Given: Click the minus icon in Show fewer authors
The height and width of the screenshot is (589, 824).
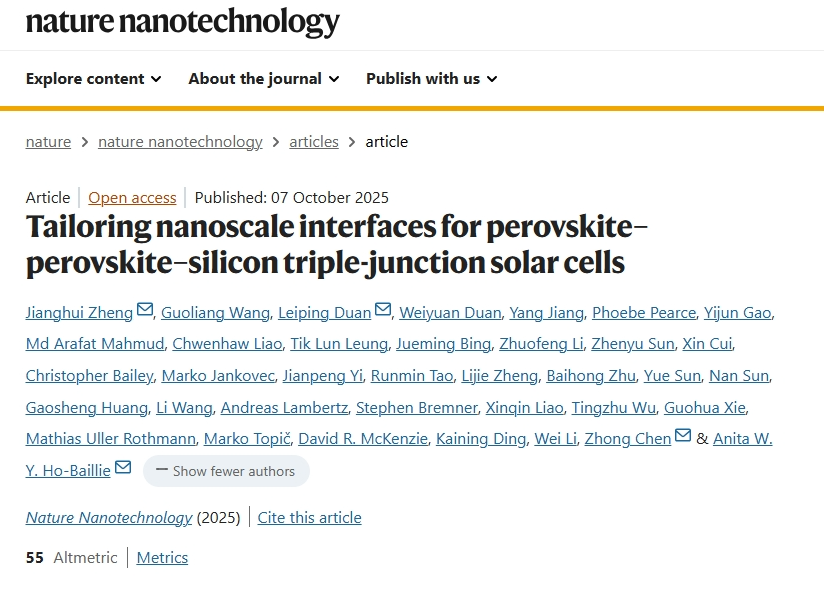Looking at the screenshot, I should (x=161, y=470).
